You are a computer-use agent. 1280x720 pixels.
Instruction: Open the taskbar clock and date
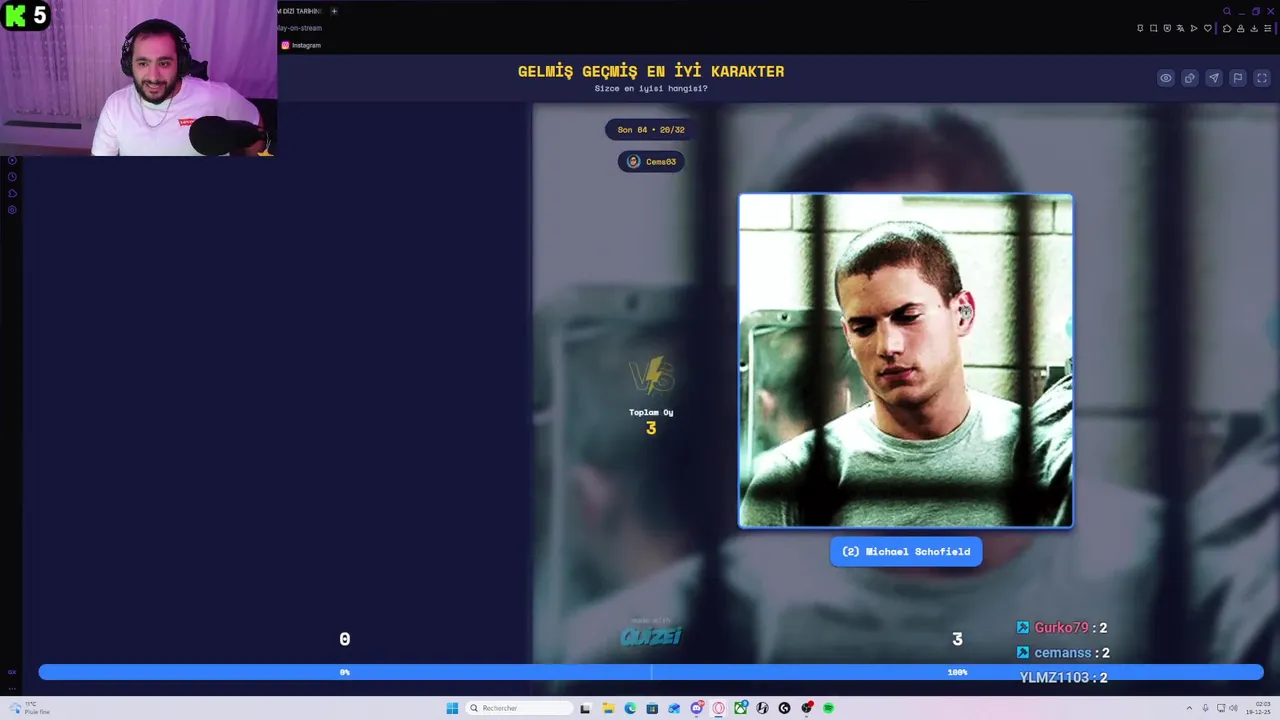click(1259, 708)
